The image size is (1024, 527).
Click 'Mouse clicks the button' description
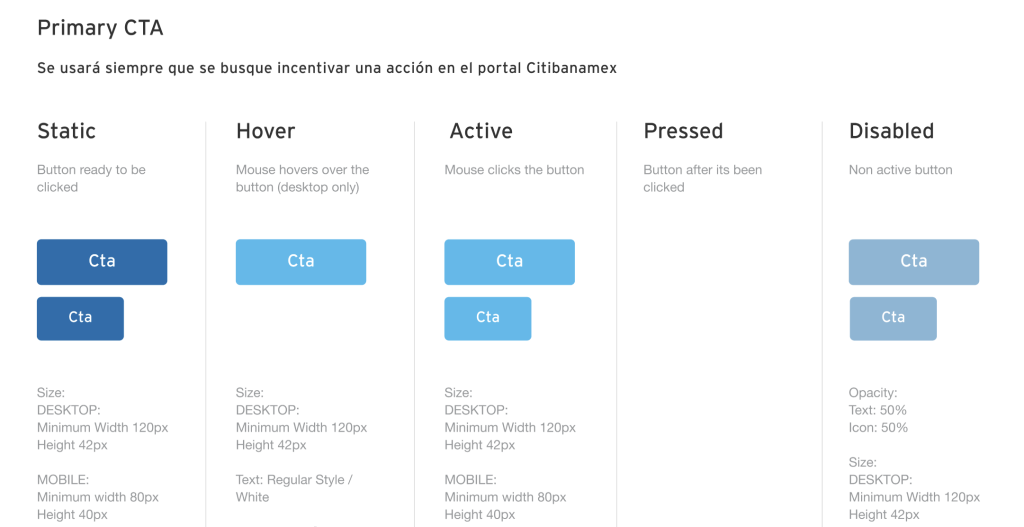point(515,170)
